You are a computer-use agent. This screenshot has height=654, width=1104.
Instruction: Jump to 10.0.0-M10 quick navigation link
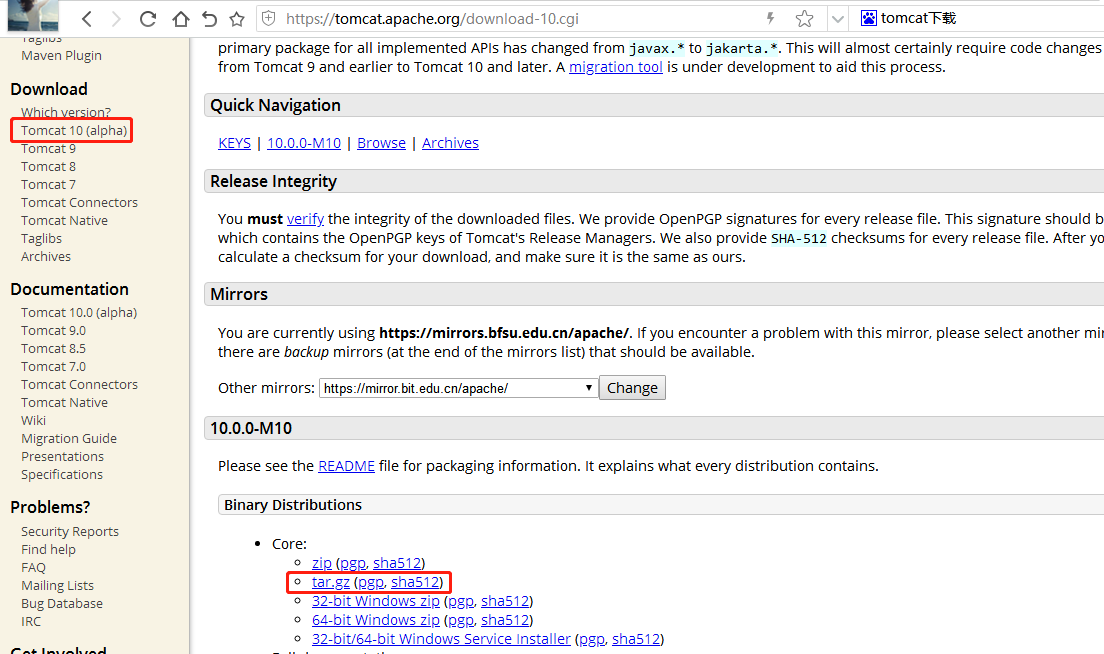click(x=304, y=143)
